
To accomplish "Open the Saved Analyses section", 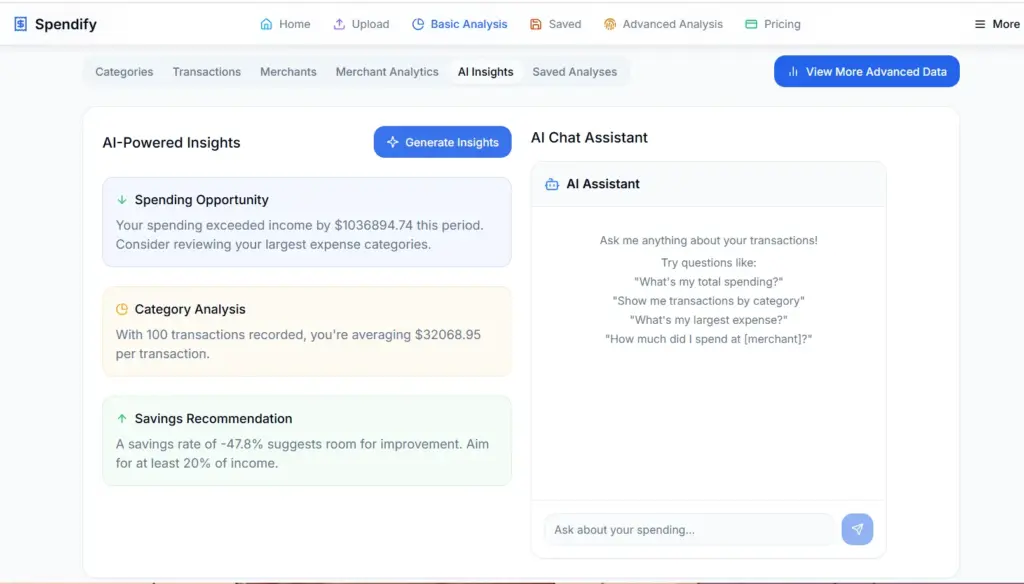I will click(x=575, y=71).
